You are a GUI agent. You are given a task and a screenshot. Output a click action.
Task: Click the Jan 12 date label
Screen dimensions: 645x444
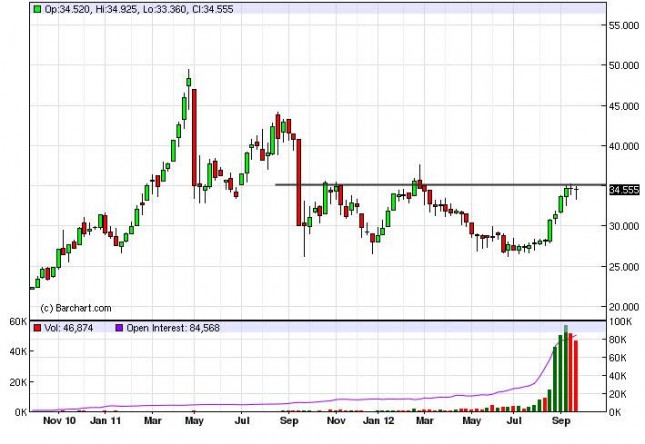tap(378, 421)
